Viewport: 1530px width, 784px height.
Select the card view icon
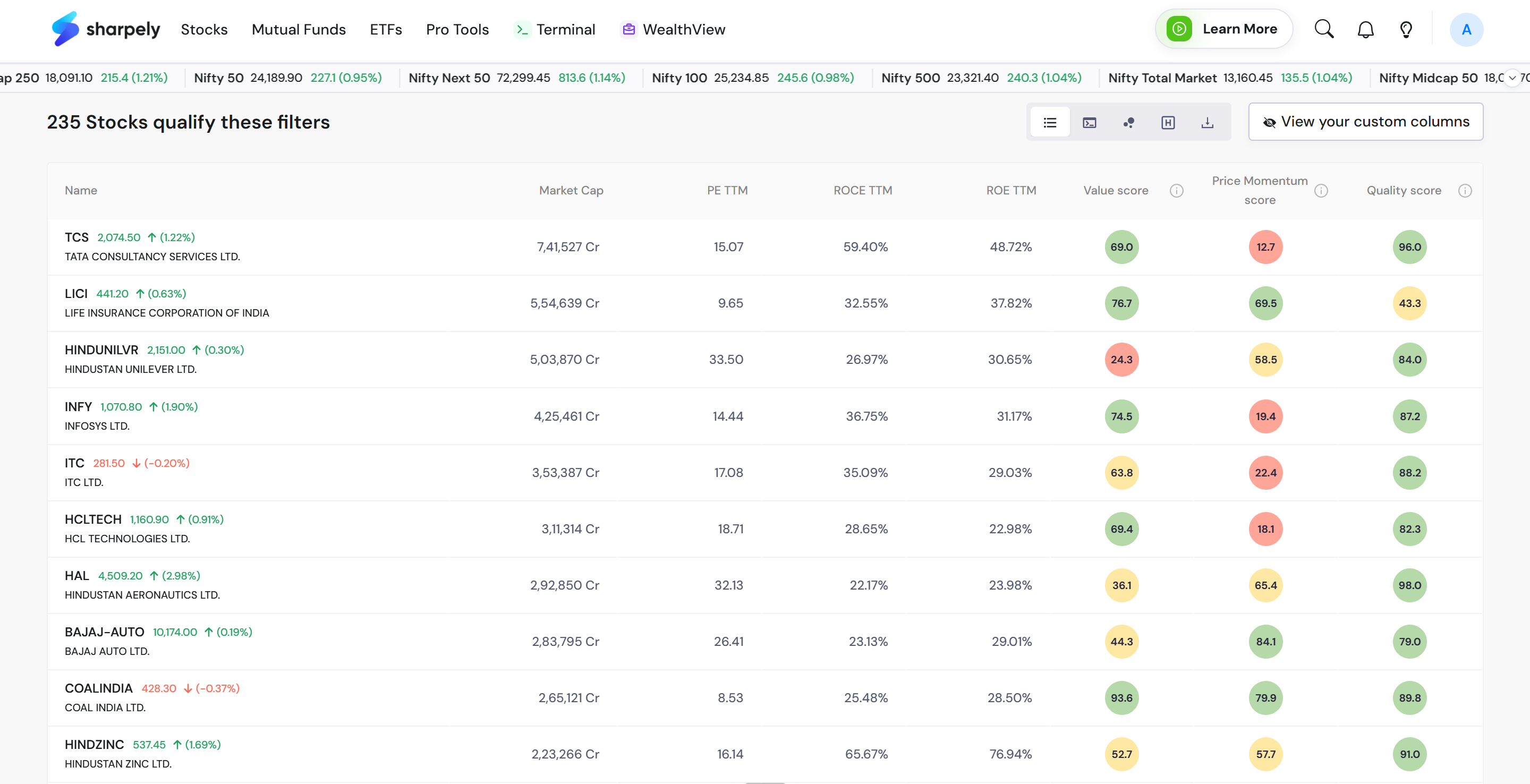[1089, 122]
